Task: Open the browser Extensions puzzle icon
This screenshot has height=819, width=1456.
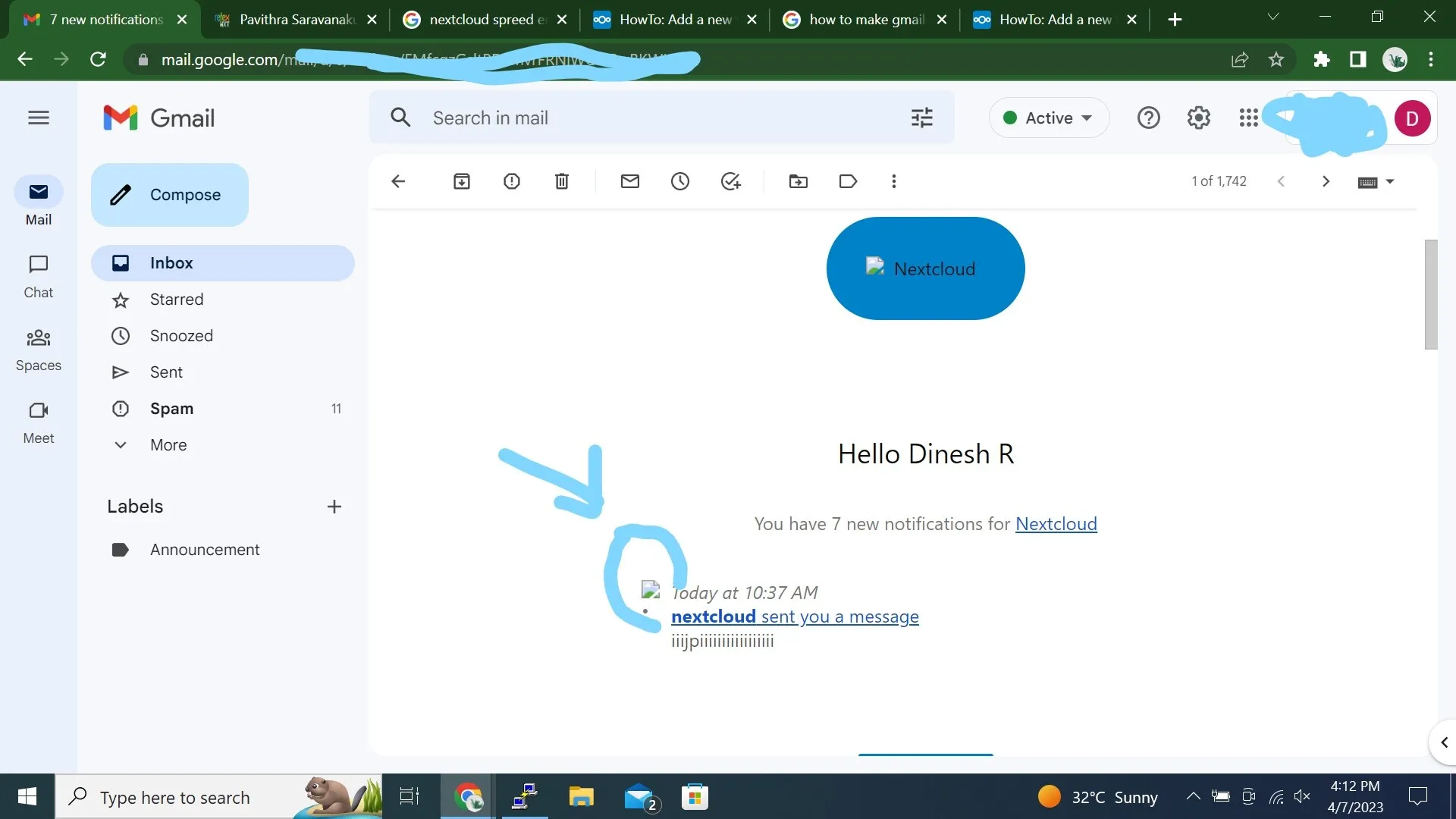Action: 1322,59
